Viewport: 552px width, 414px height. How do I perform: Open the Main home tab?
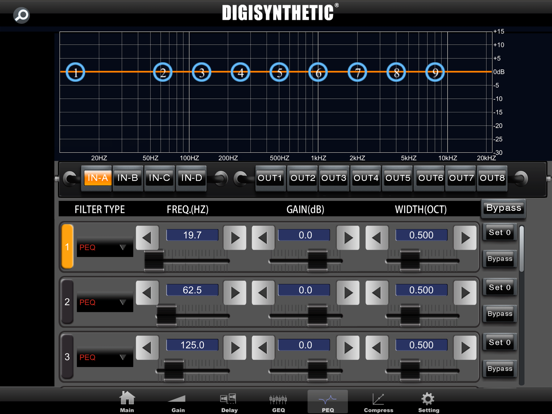pos(127,402)
